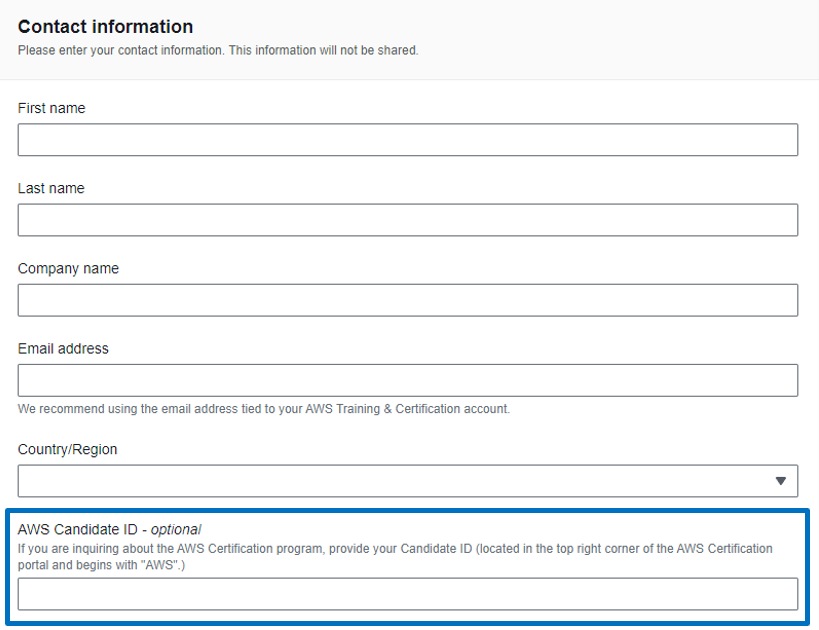Click the email recommendation hint text

(263, 409)
